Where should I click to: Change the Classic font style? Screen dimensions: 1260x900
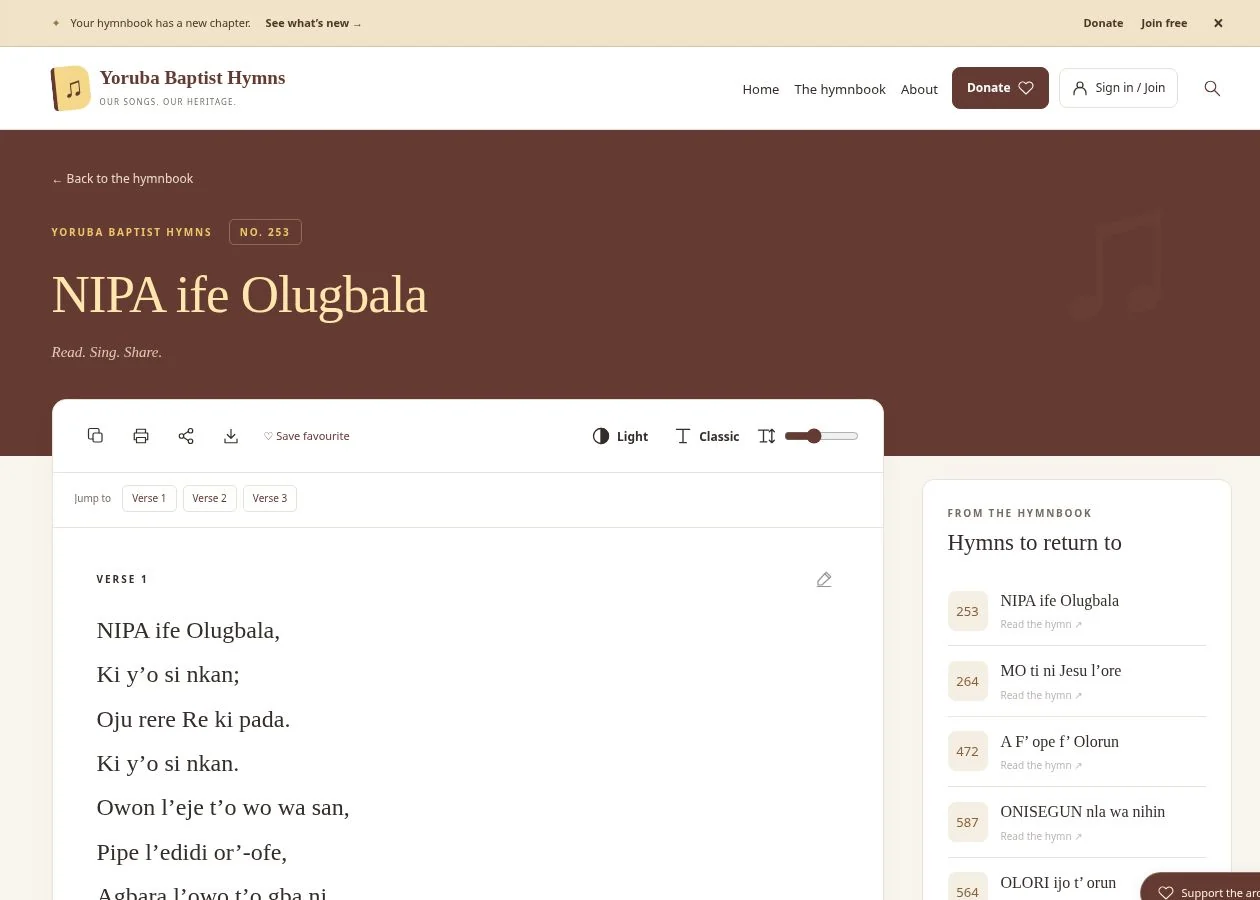tap(707, 436)
